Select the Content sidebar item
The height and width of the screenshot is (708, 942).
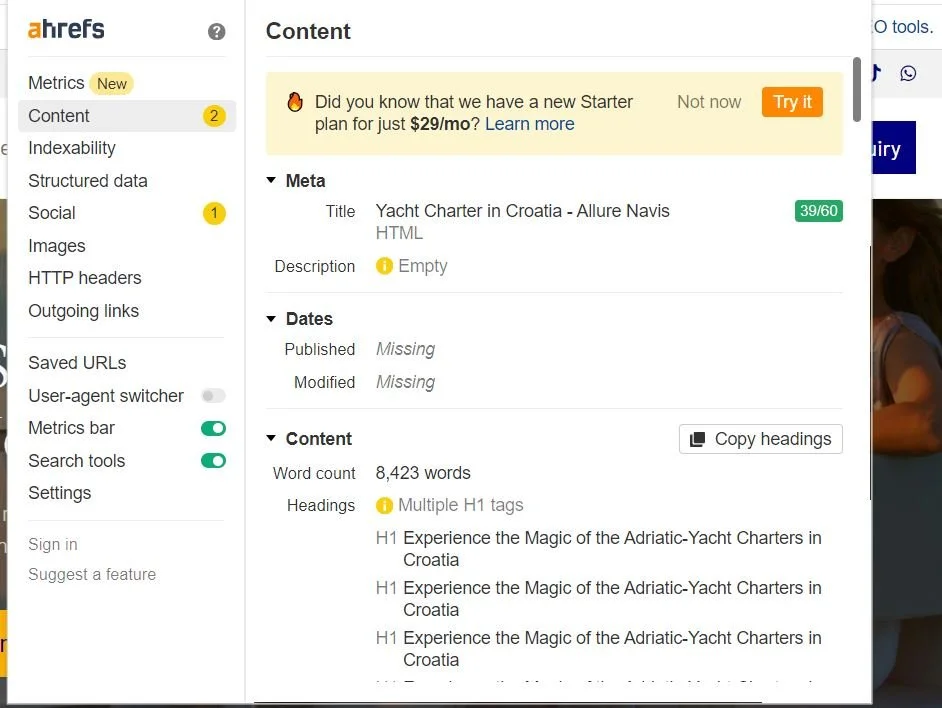(127, 116)
